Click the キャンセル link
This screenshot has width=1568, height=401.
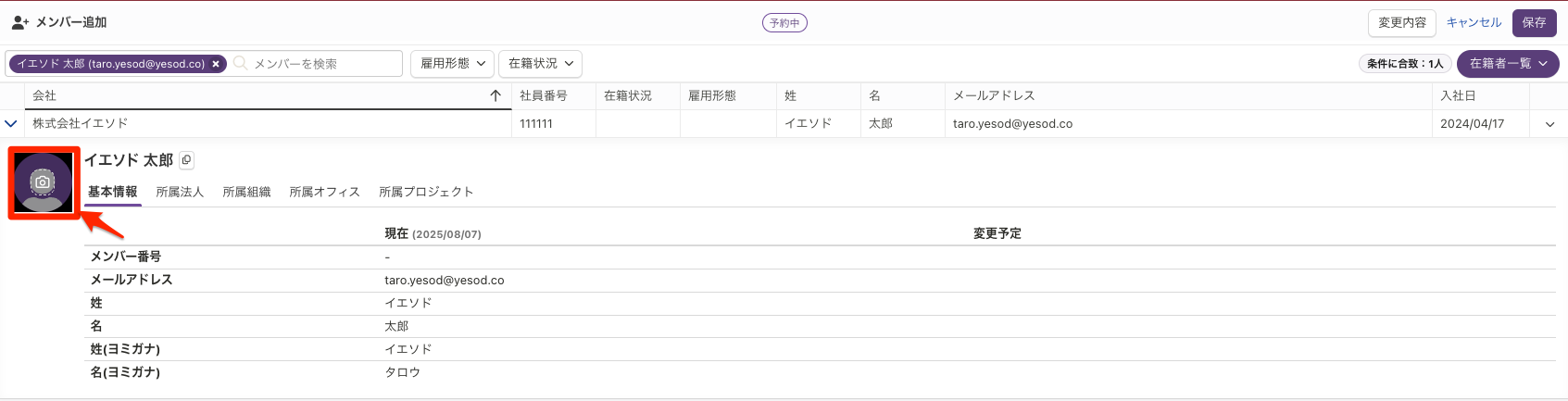pyautogui.click(x=1474, y=22)
